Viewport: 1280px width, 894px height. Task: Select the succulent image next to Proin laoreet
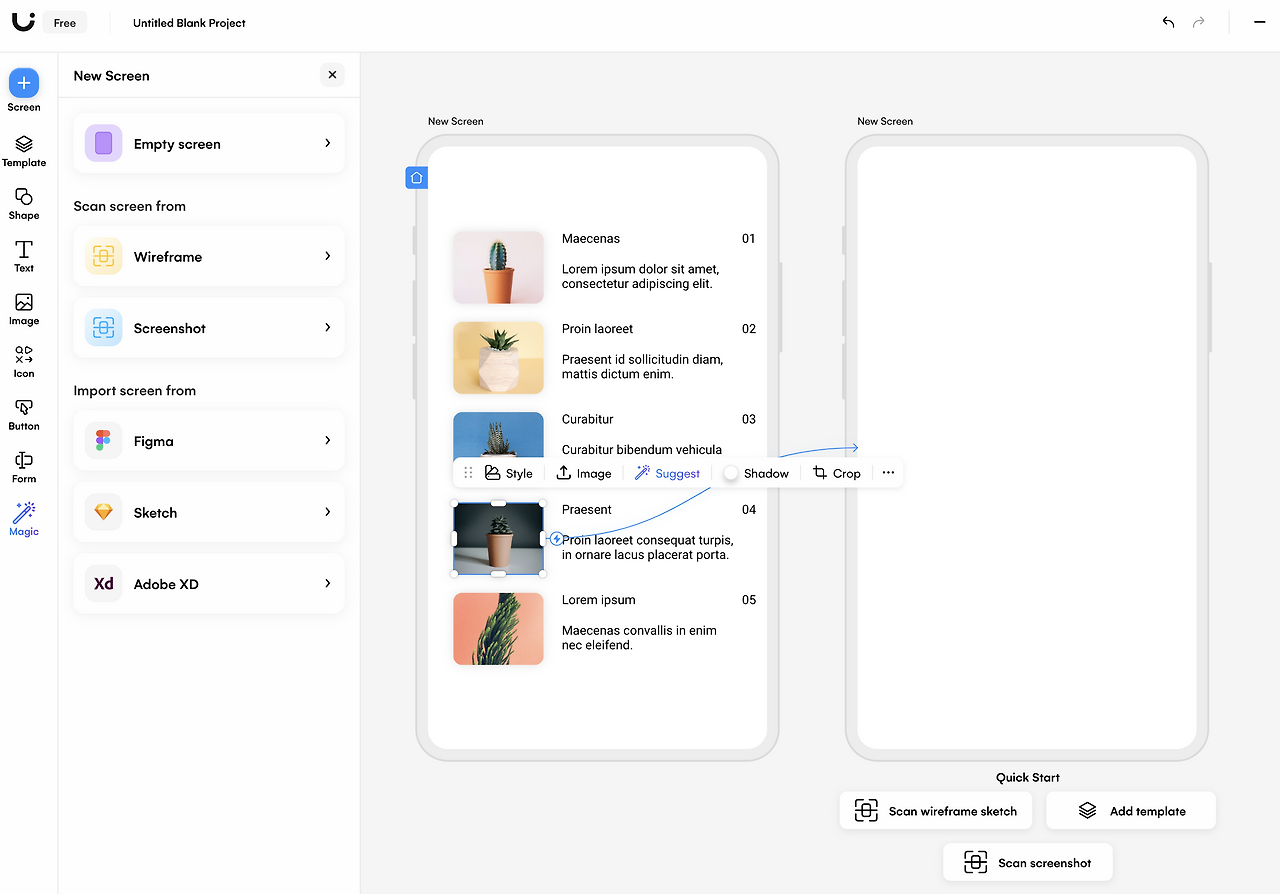pyautogui.click(x=498, y=358)
